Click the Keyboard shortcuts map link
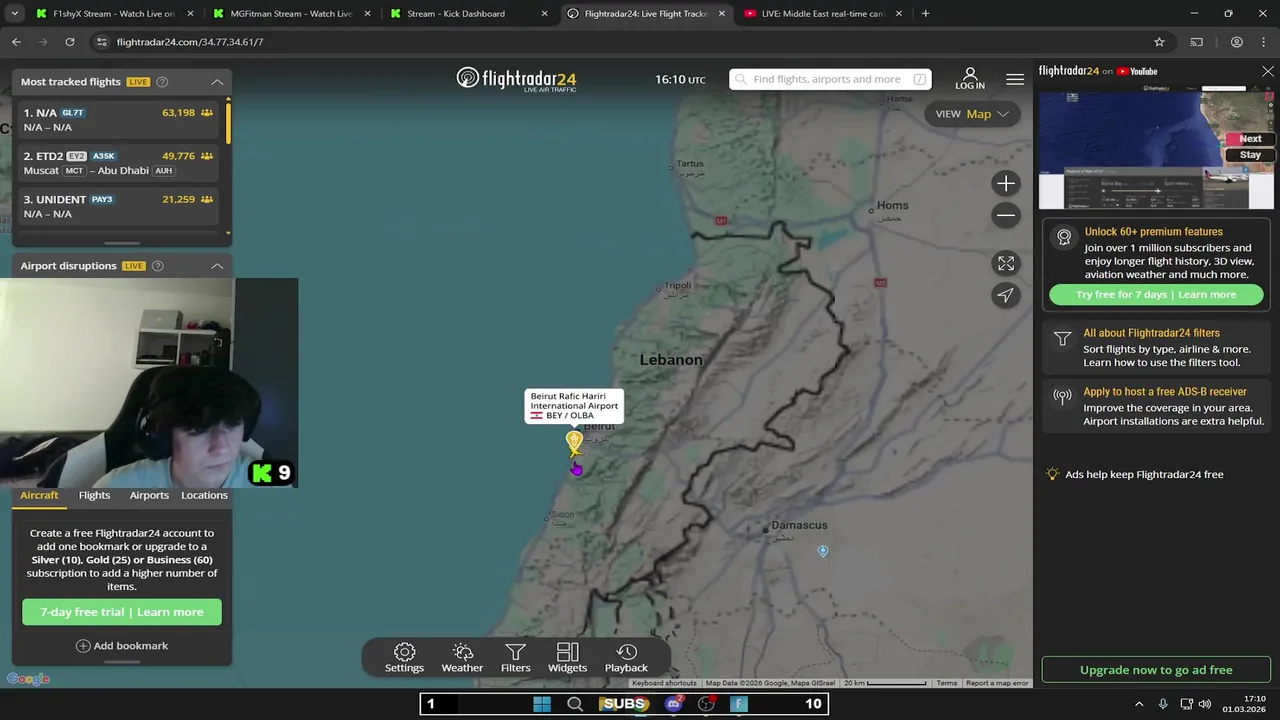This screenshot has height=720, width=1280. click(x=664, y=683)
